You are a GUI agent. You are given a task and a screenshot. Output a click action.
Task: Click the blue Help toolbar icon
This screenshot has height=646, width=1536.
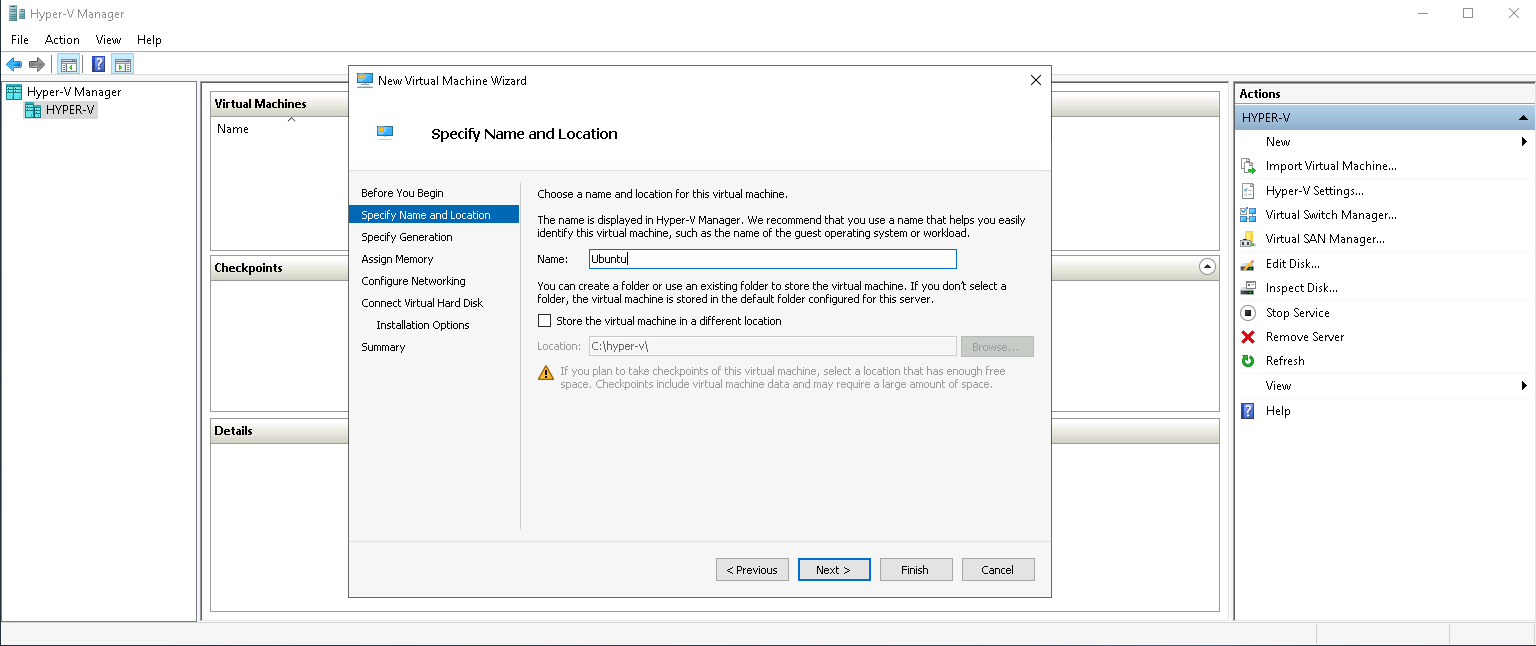tap(99, 65)
